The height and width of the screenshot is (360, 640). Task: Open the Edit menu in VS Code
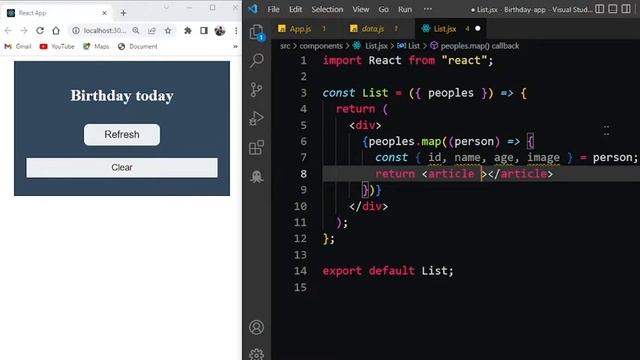pos(295,9)
